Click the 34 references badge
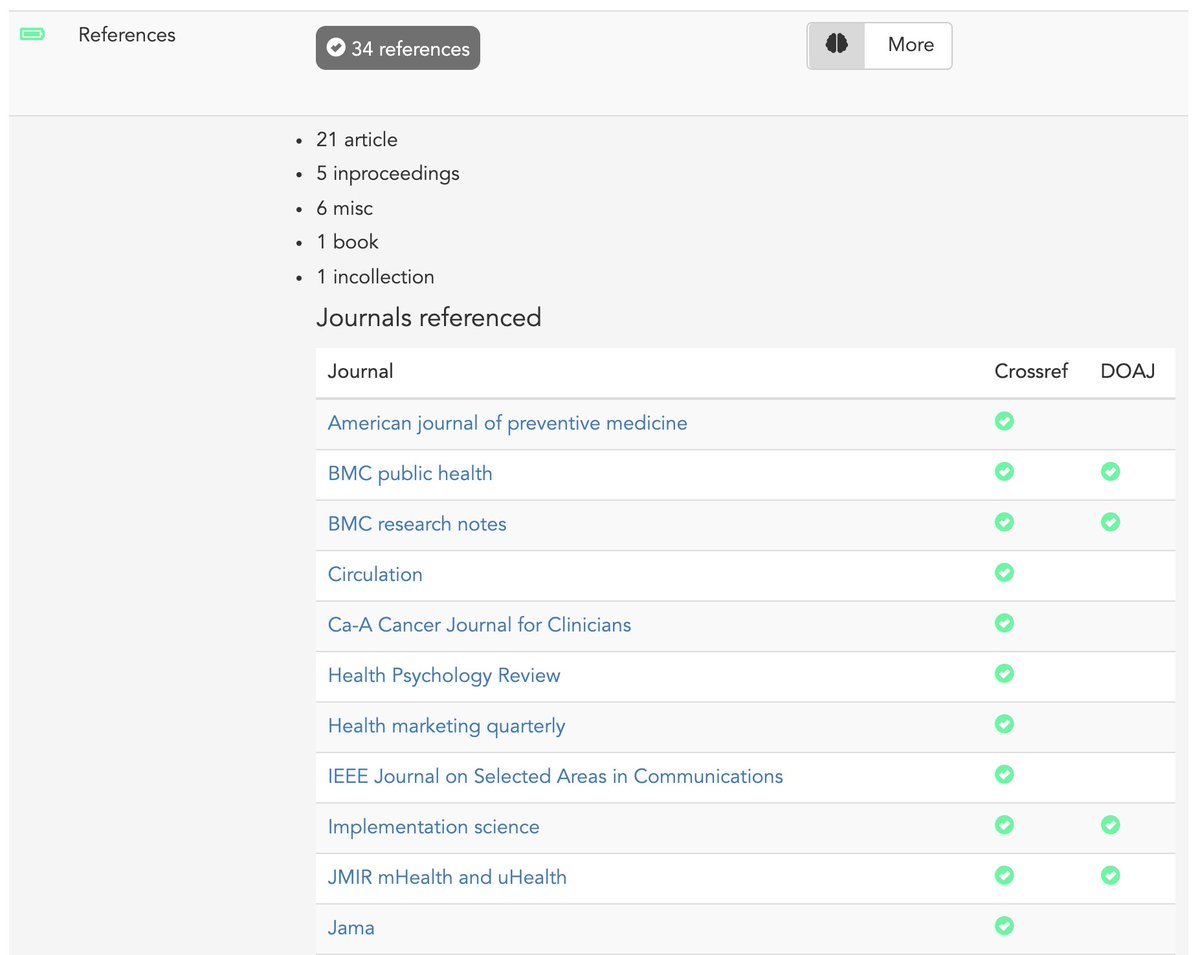 [398, 48]
